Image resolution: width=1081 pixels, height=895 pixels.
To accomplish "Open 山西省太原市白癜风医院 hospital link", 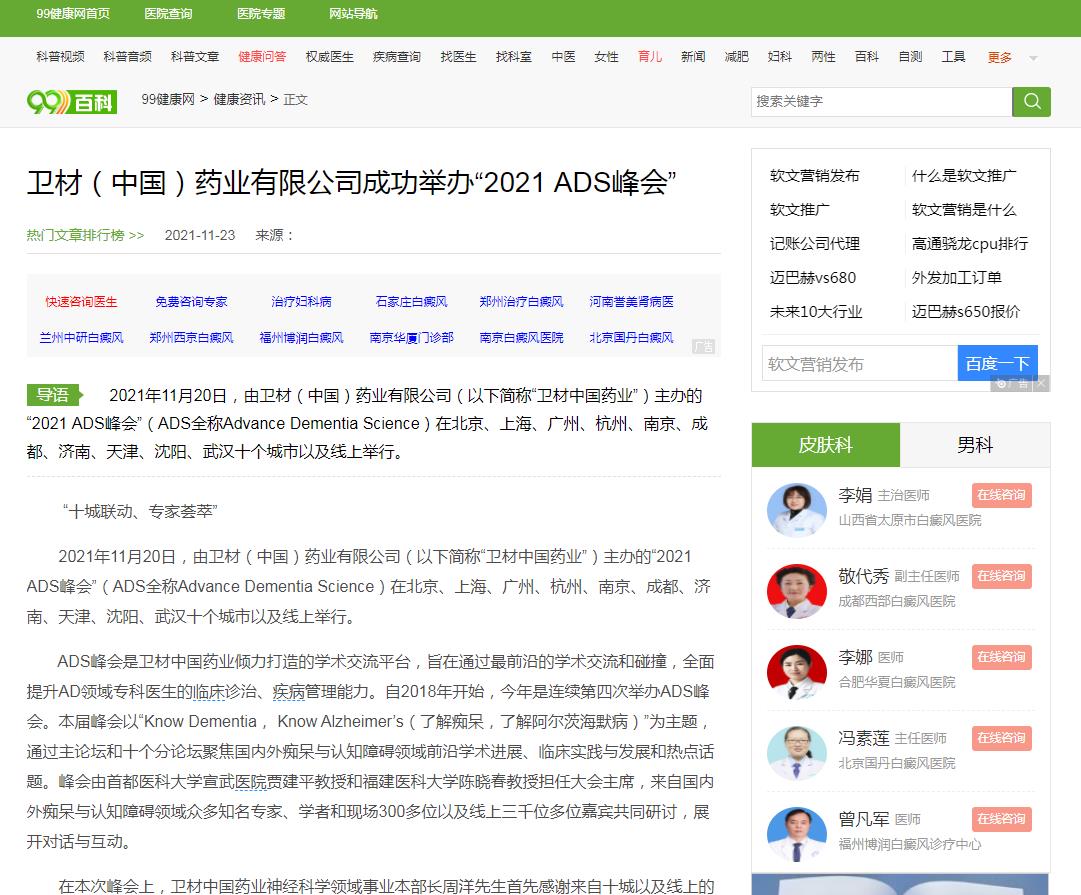I will pyautogui.click(x=910, y=520).
